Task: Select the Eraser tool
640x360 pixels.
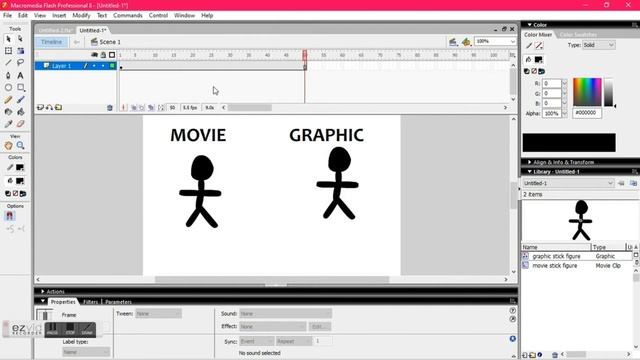Action: [x=20, y=124]
